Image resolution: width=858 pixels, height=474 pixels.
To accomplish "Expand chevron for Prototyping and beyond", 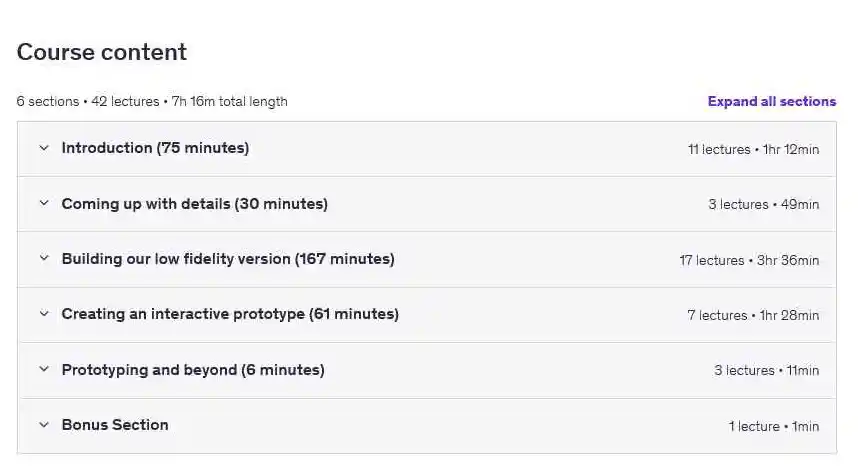I will 44,370.
